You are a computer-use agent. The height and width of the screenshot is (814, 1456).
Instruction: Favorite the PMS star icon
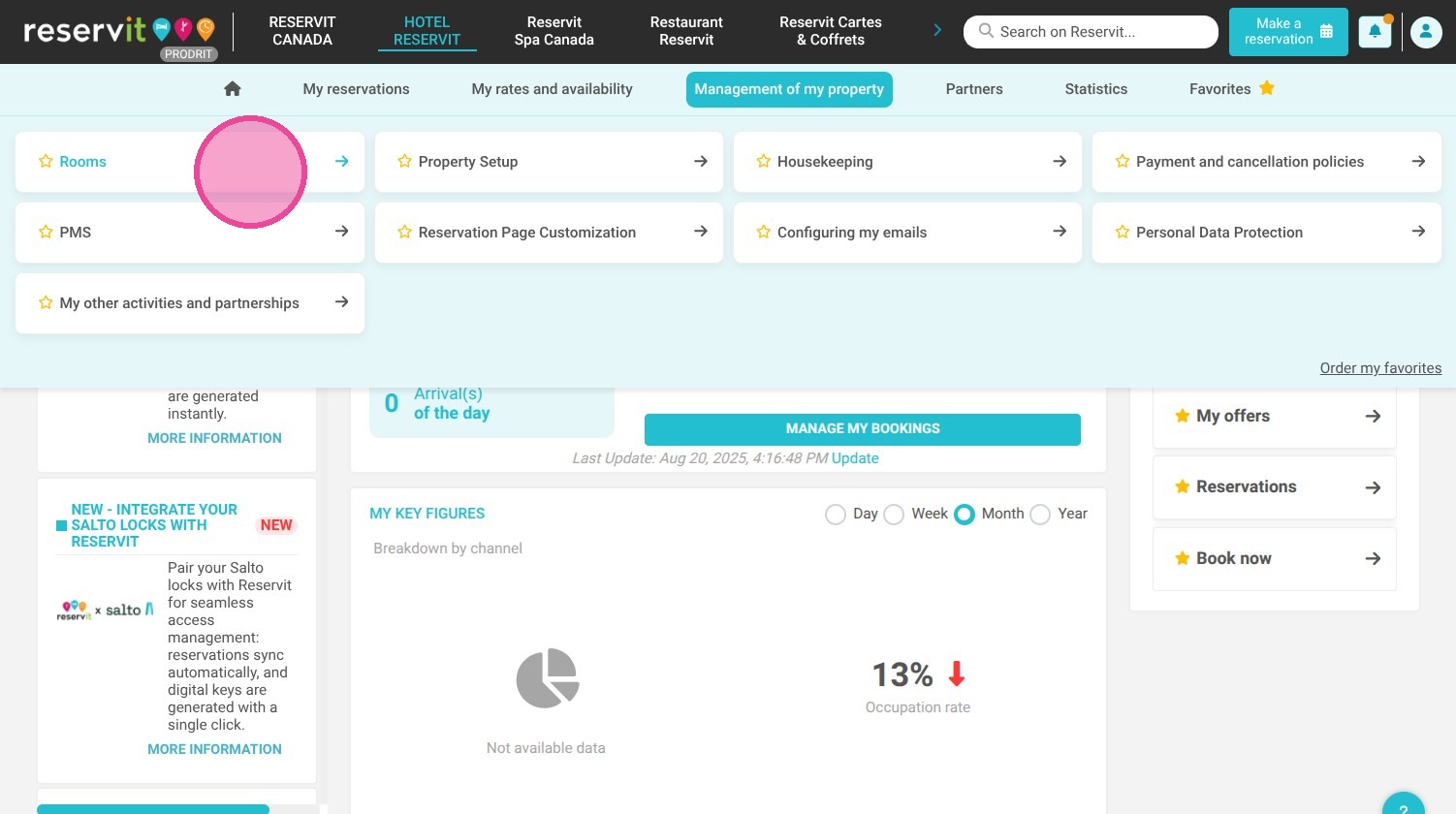(46, 232)
